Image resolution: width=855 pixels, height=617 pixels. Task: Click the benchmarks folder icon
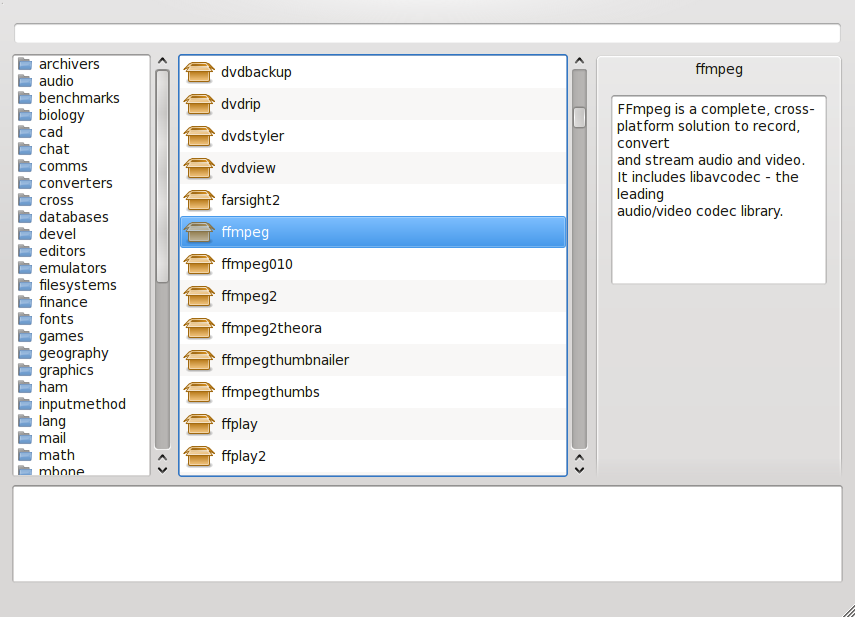[x=25, y=98]
